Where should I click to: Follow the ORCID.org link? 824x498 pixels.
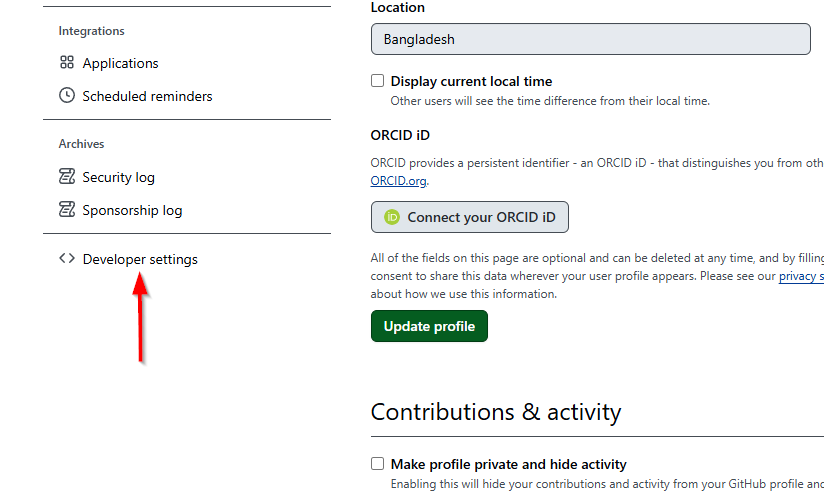(x=398, y=181)
